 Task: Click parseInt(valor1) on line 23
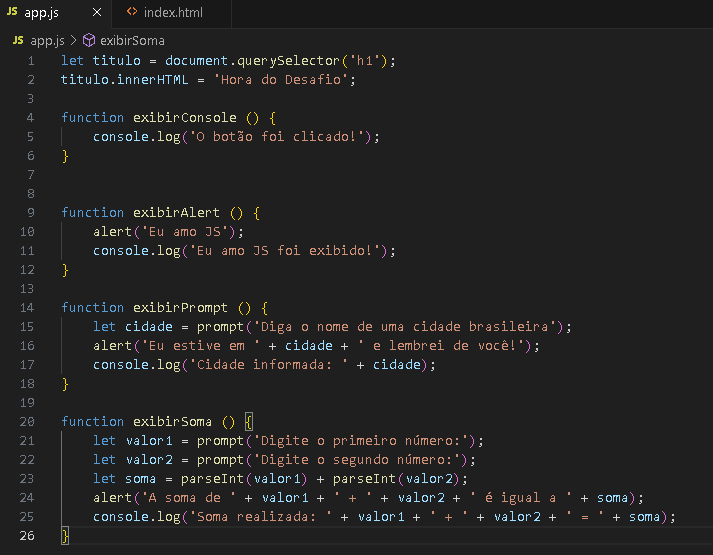(244, 479)
